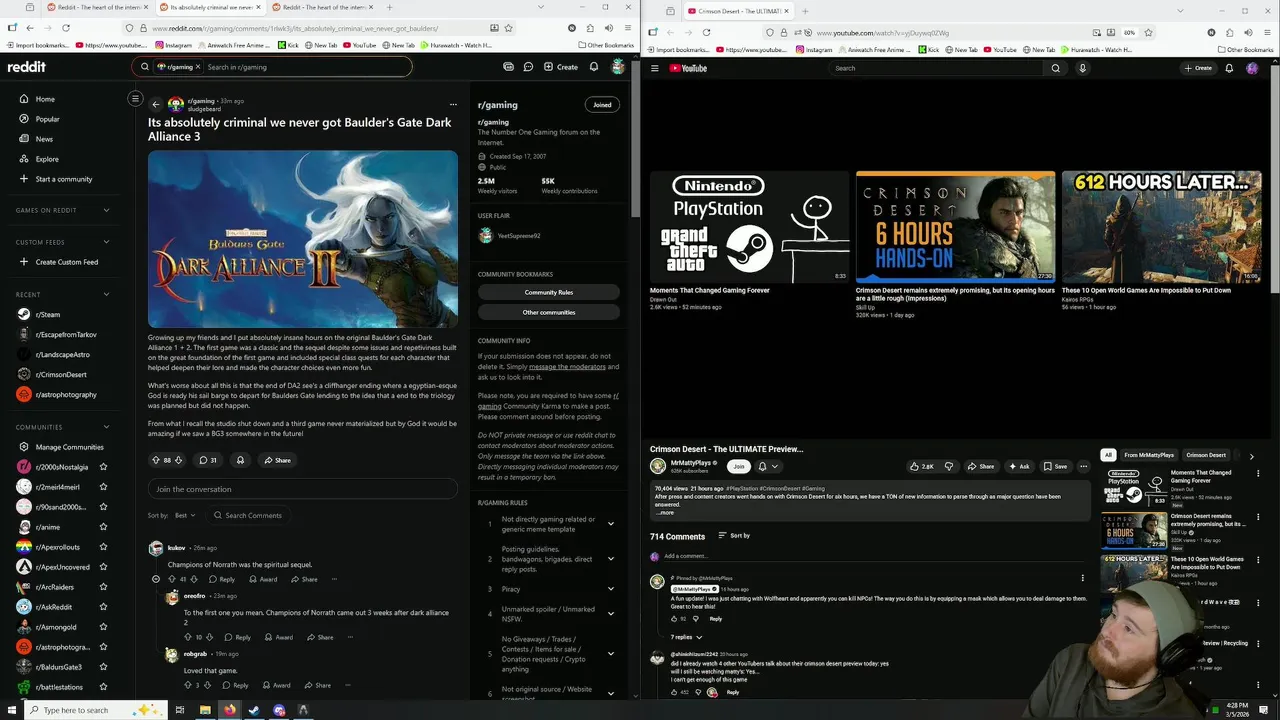Image resolution: width=1280 pixels, height=720 pixels.
Task: Click 'Join the conversation' comment box
Action: pyautogui.click(x=303, y=489)
